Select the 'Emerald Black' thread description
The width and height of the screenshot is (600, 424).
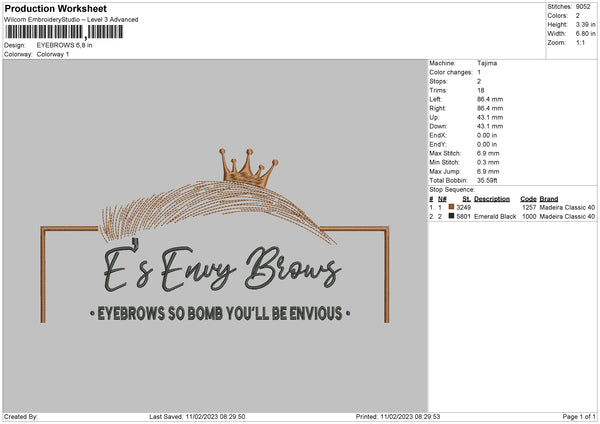pyautogui.click(x=495, y=217)
